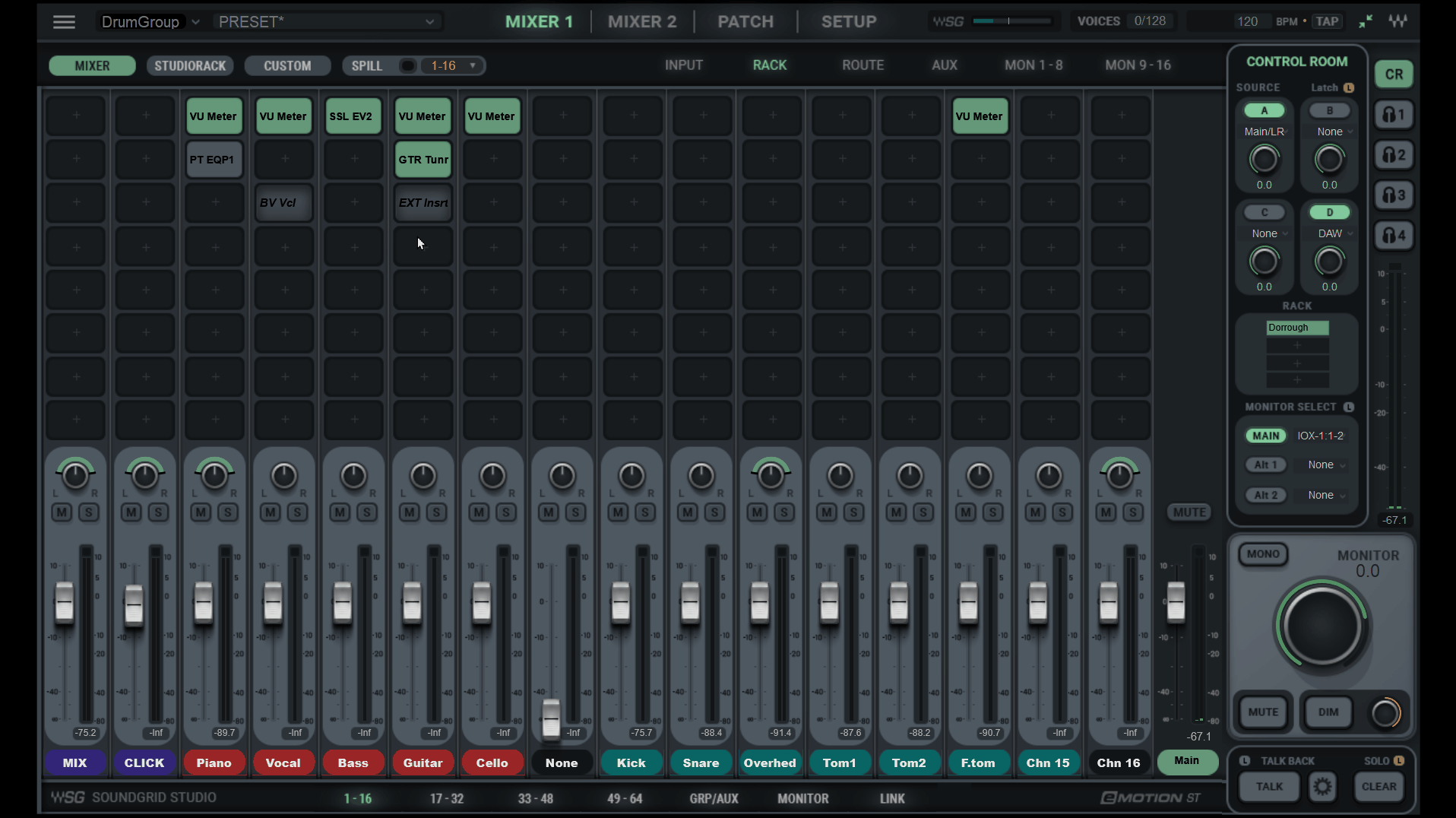Open the PRESET dropdown

click(327, 22)
